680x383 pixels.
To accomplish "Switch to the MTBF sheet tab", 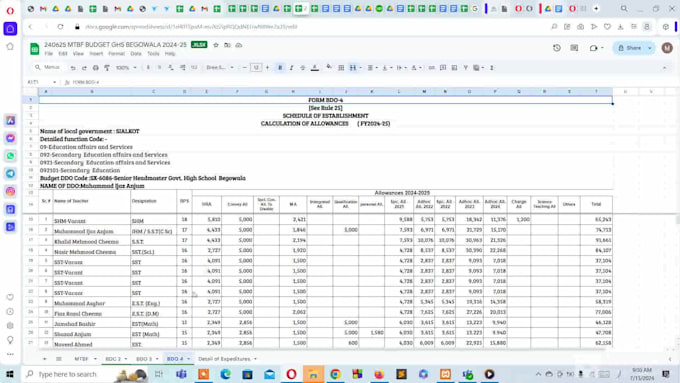I will coord(81,359).
